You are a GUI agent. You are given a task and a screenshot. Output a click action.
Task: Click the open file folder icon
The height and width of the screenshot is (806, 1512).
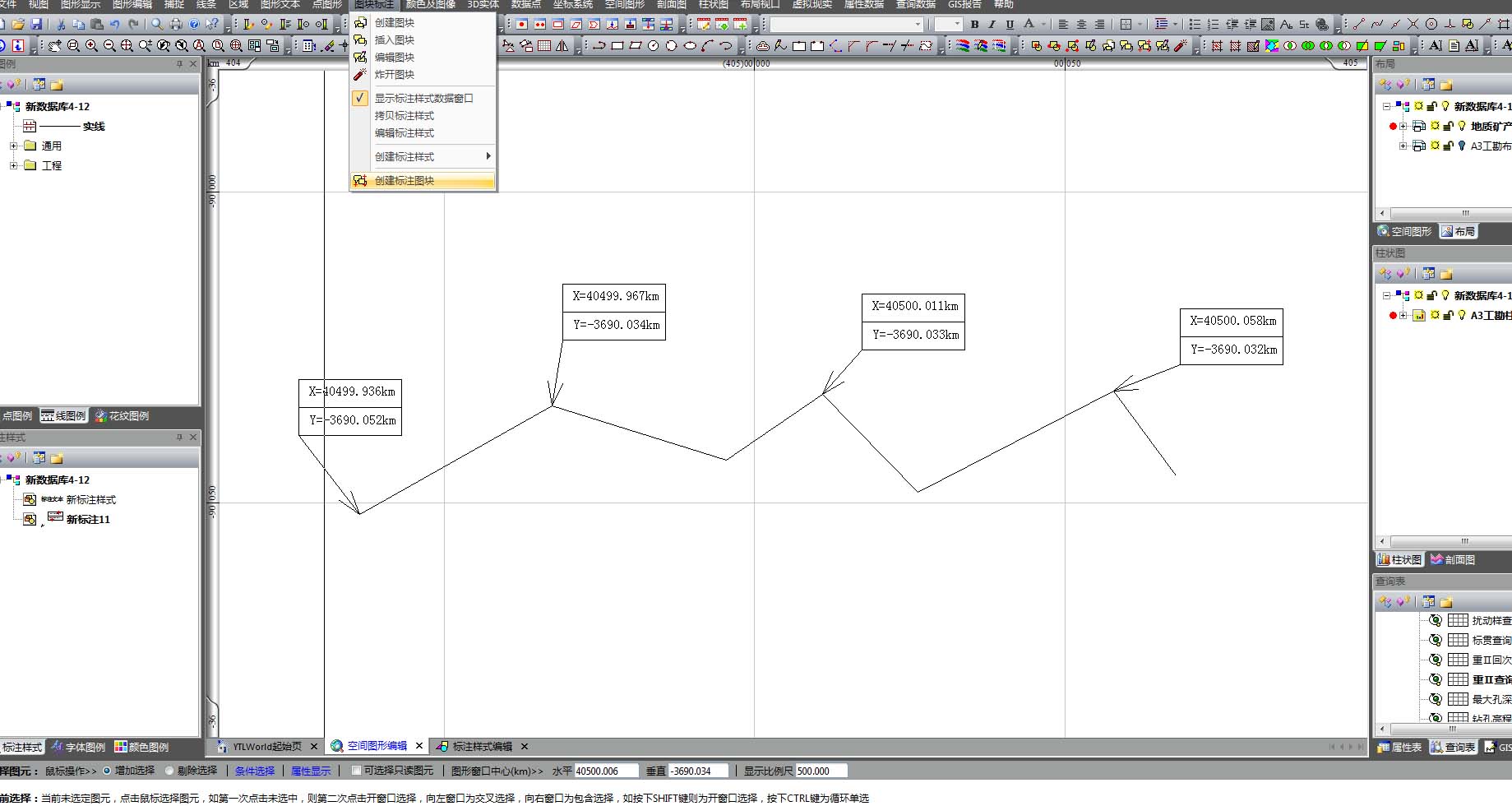tap(18, 25)
